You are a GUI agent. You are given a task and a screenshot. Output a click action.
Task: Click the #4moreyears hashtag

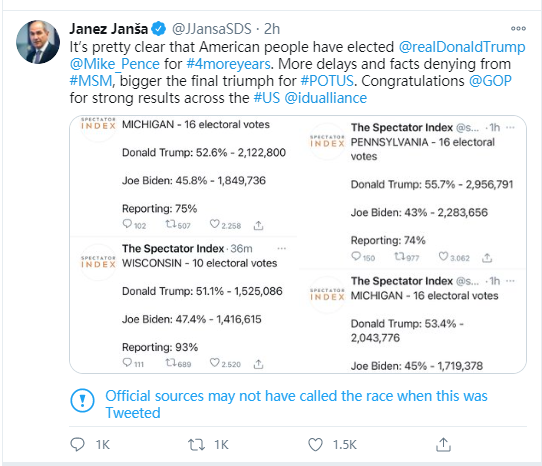228,64
